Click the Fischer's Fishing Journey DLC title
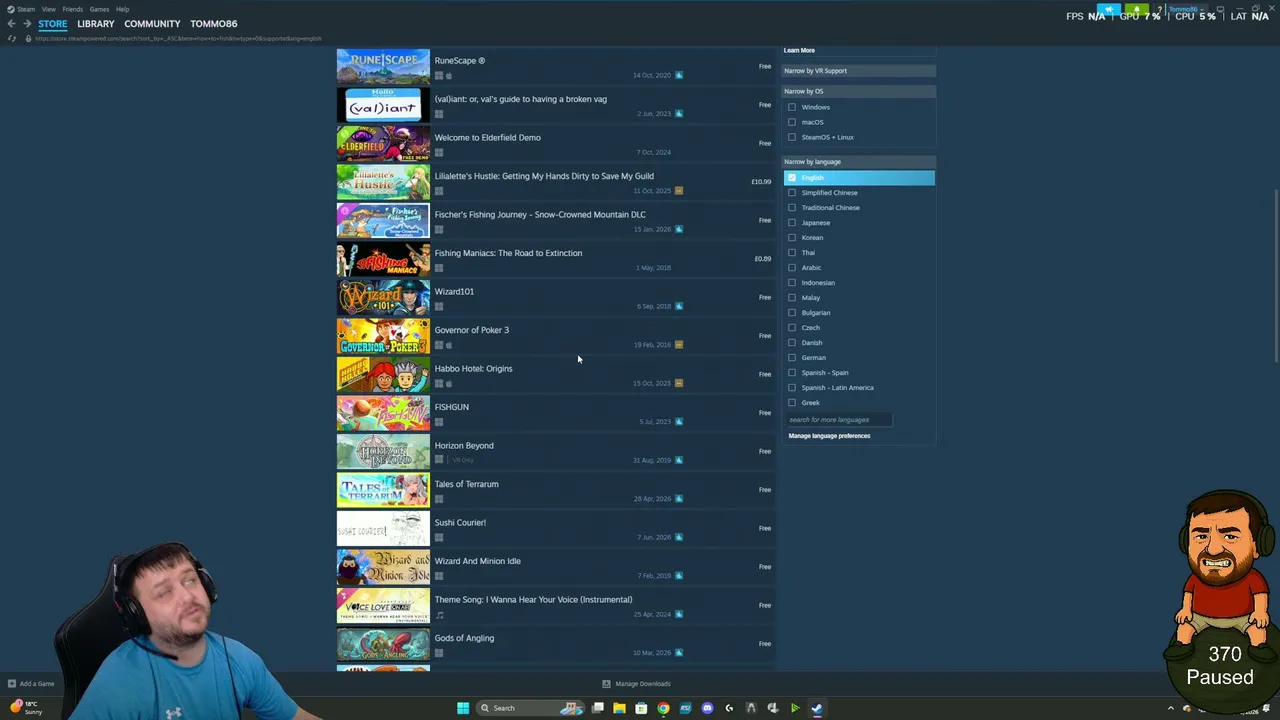The height and width of the screenshot is (720, 1280). [540, 215]
